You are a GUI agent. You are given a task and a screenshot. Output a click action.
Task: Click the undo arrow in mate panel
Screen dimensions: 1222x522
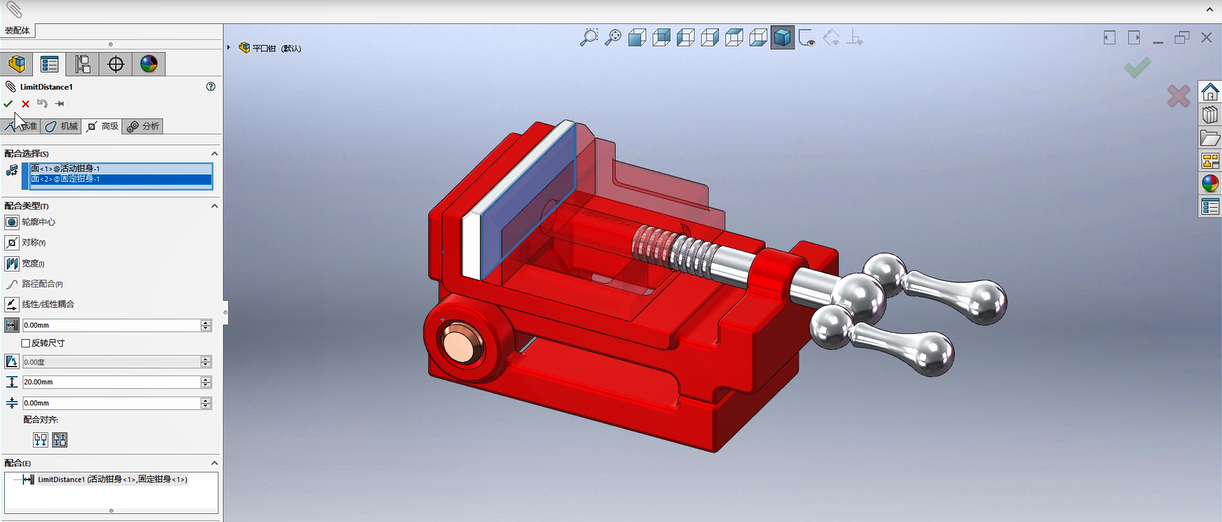point(42,103)
